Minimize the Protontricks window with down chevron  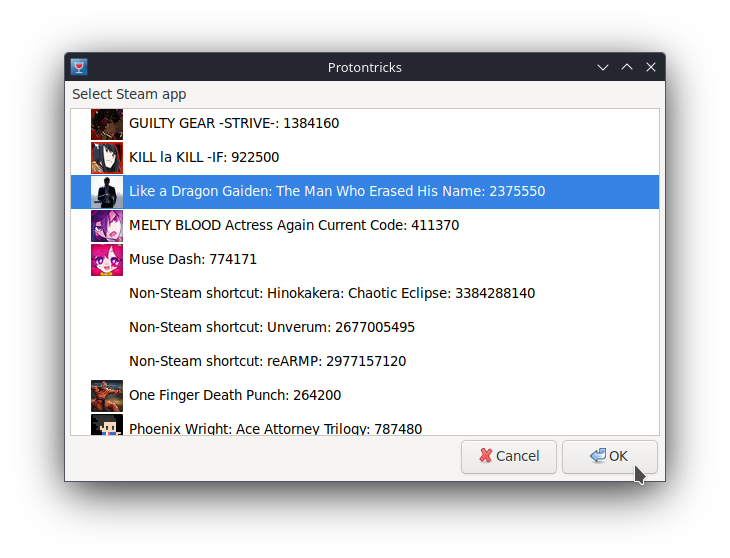pos(603,67)
